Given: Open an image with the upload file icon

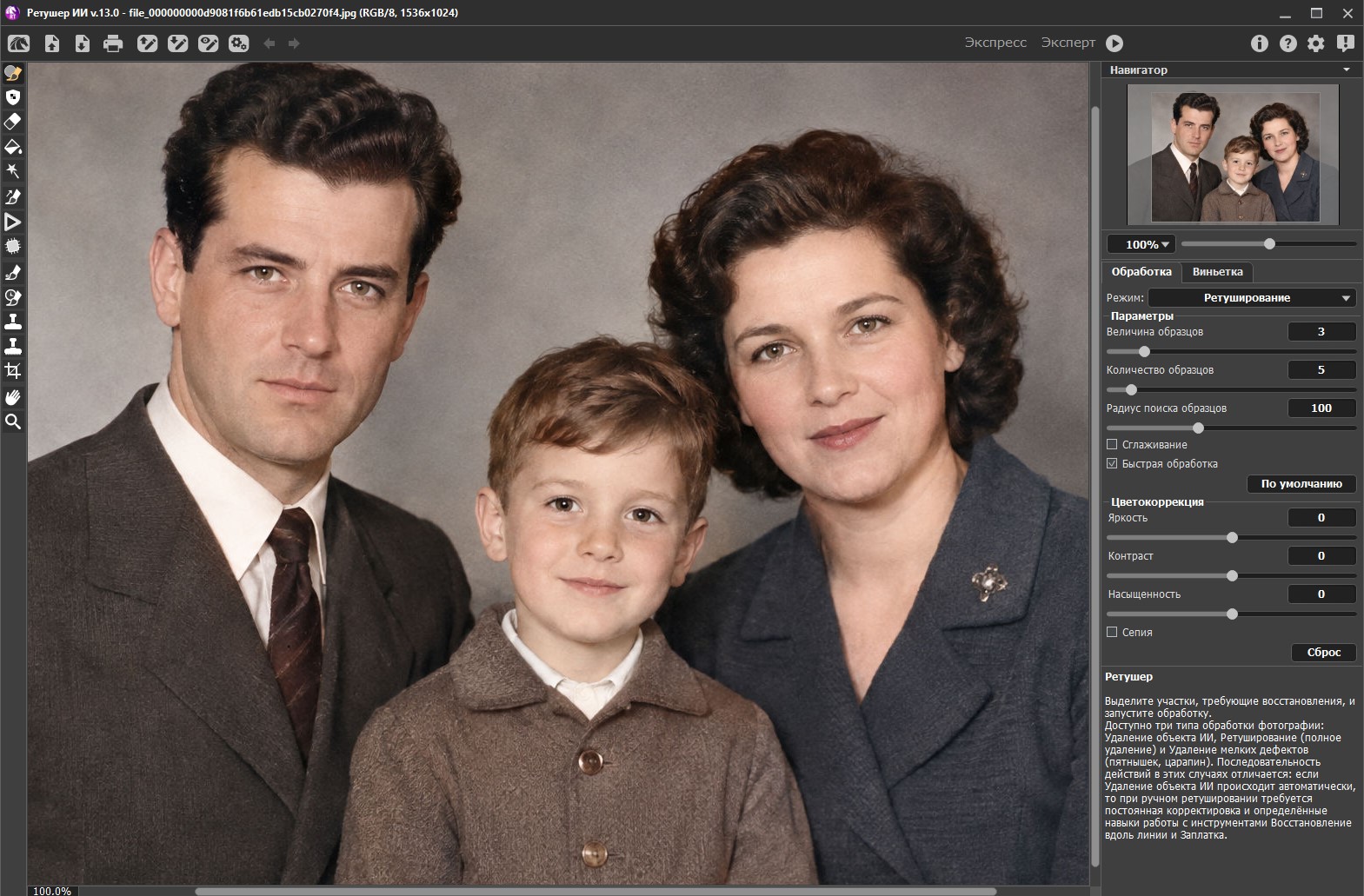Looking at the screenshot, I should pyautogui.click(x=52, y=43).
